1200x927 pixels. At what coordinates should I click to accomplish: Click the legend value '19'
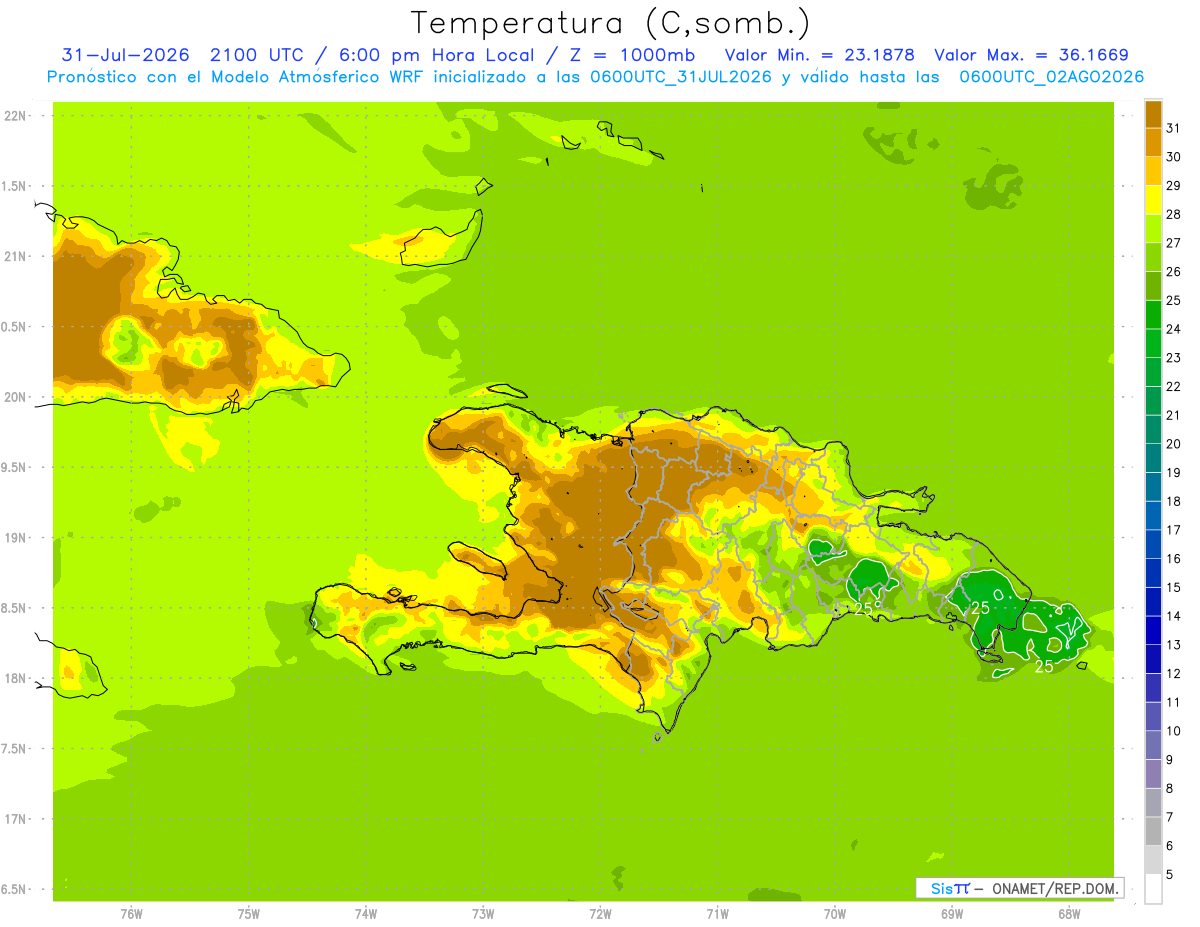pyautogui.click(x=1174, y=473)
